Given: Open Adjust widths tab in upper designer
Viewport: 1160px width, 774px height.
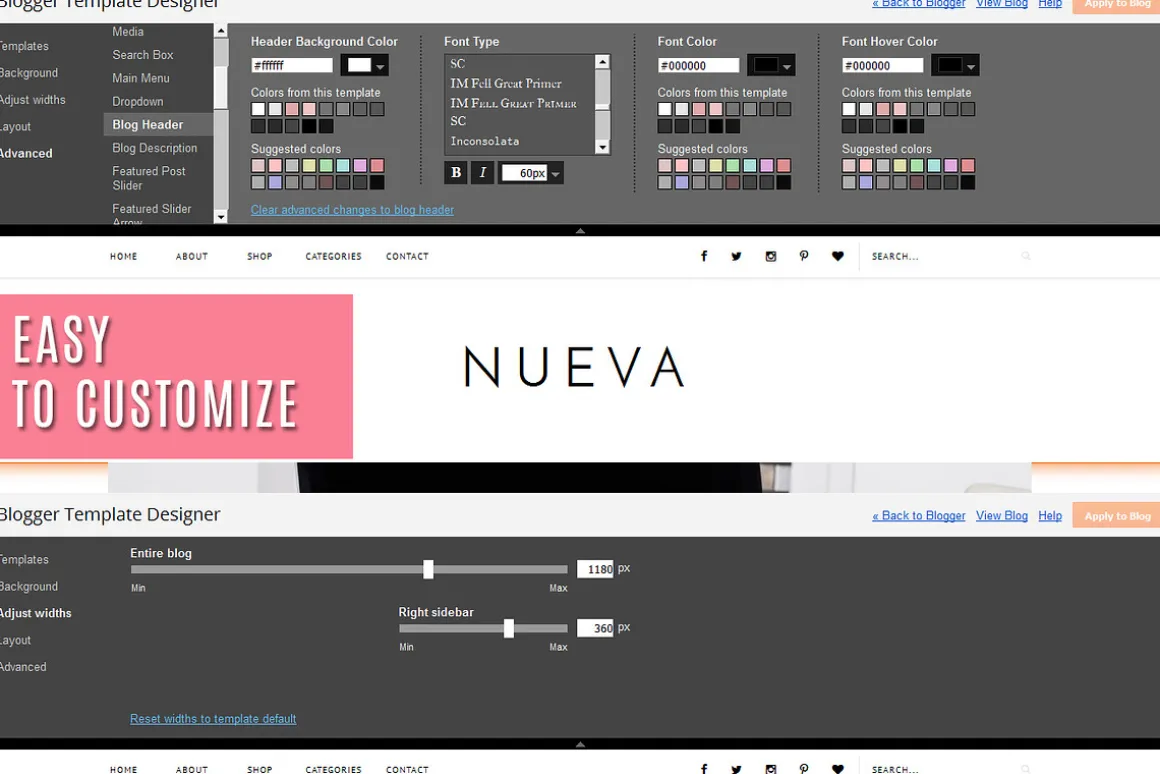Looking at the screenshot, I should click(33, 99).
